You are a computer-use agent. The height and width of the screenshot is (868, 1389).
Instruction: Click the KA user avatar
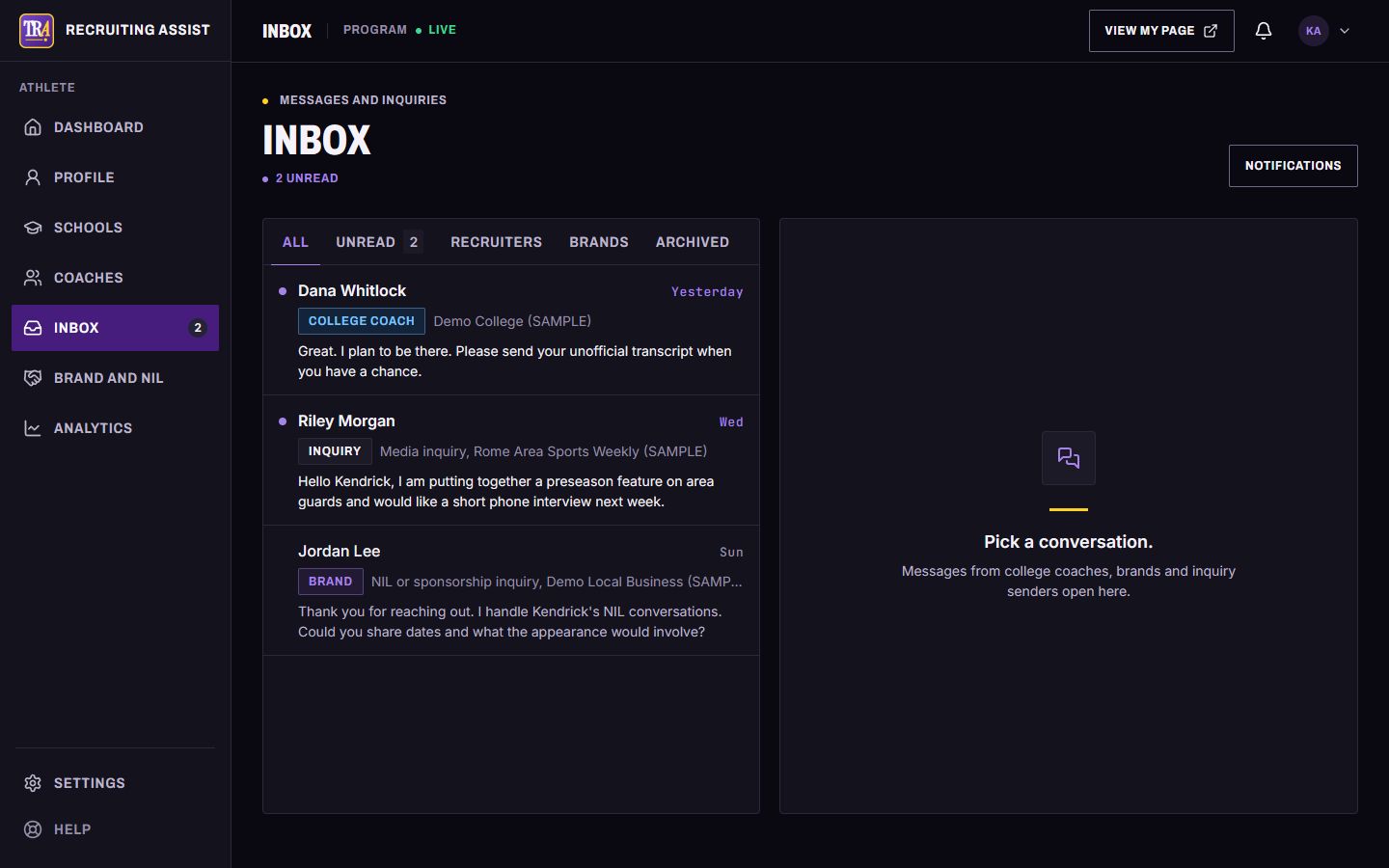(1313, 31)
